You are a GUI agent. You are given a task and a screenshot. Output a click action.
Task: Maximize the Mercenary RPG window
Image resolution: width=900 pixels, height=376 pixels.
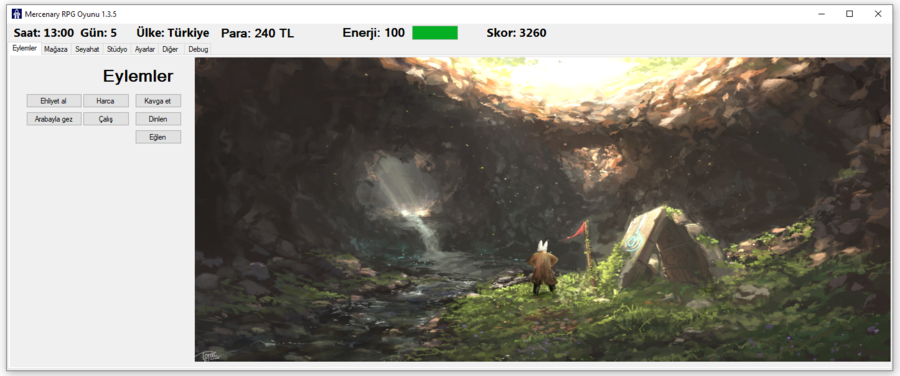[x=849, y=14]
